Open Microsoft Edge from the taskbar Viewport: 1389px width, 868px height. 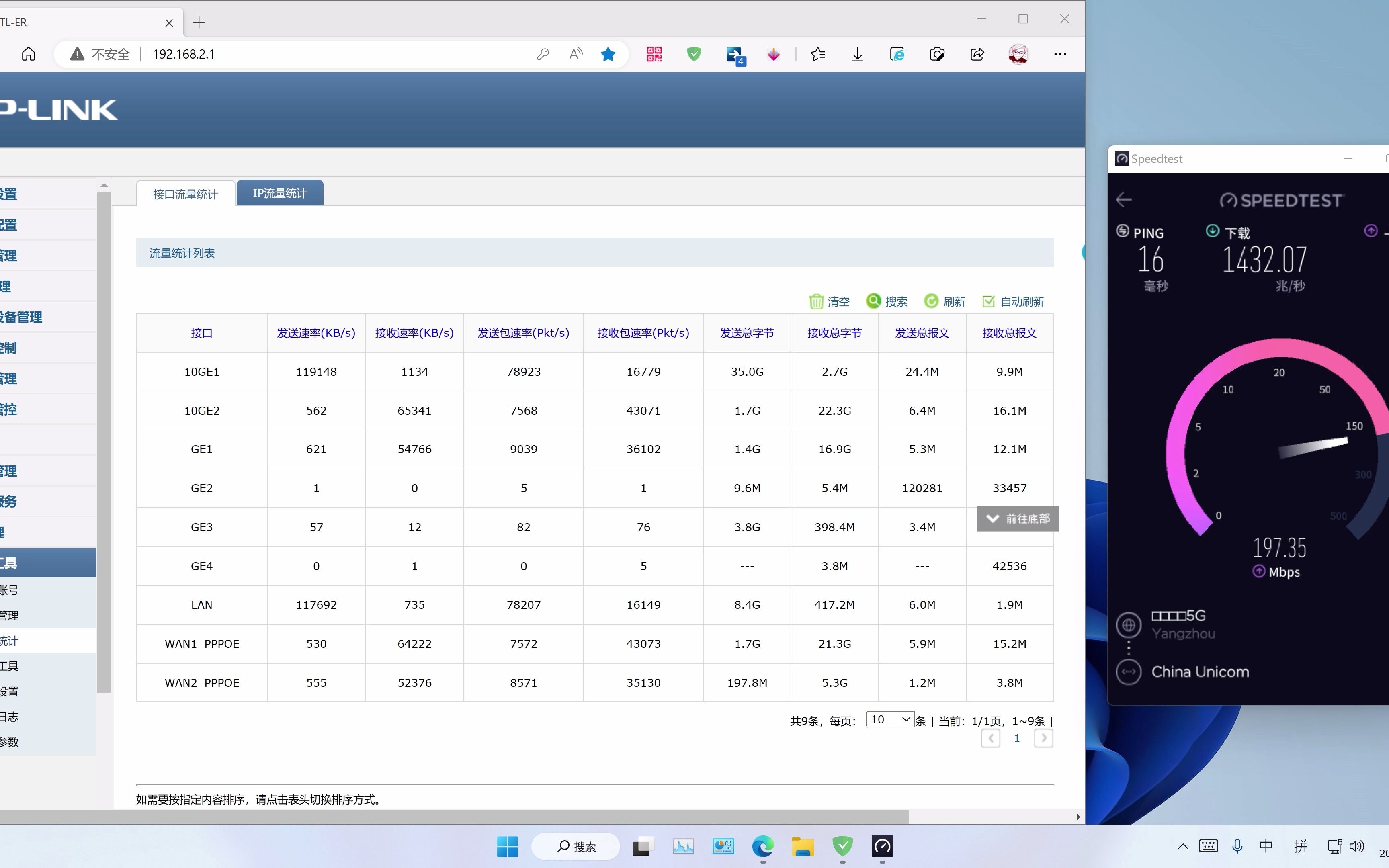(763, 846)
